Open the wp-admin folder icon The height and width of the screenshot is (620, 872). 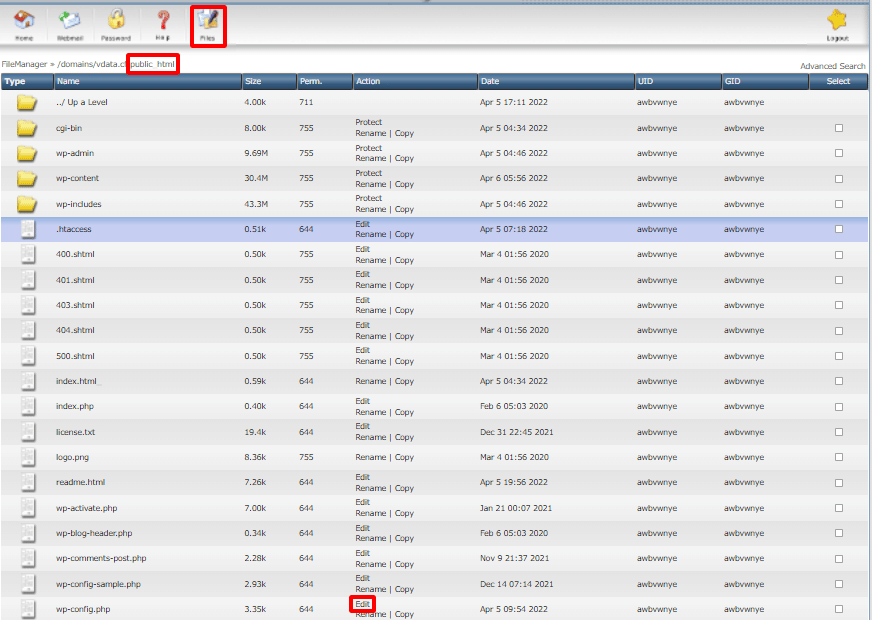pyautogui.click(x=27, y=153)
